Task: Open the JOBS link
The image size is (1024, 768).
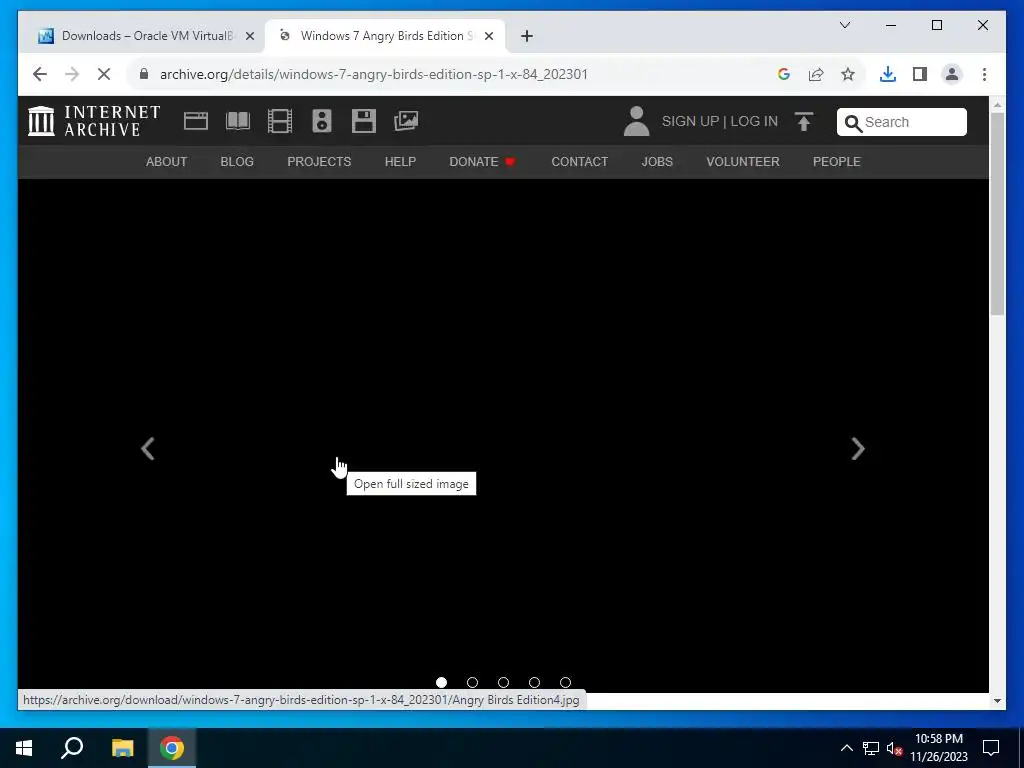Action: tap(657, 162)
